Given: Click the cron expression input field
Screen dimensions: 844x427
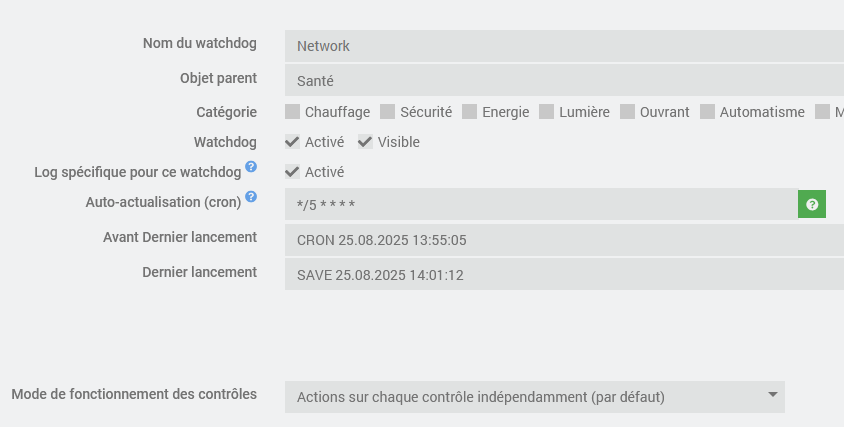Looking at the screenshot, I should tap(540, 205).
